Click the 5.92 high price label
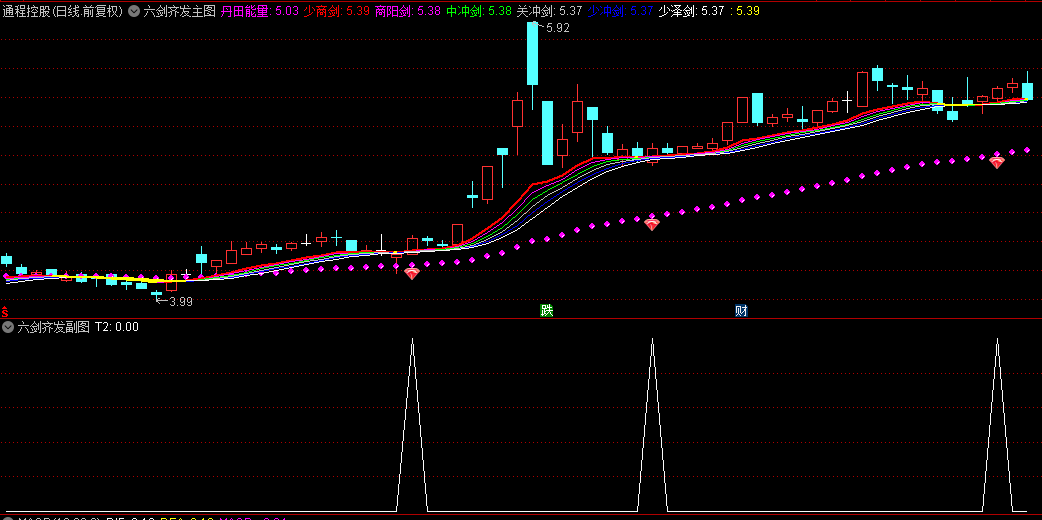1042x520 pixels. pyautogui.click(x=553, y=28)
